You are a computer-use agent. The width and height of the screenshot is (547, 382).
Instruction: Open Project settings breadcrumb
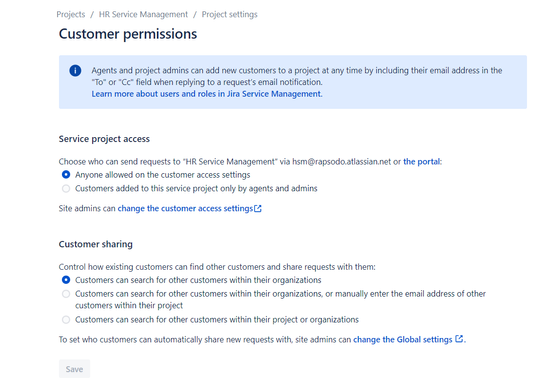230,14
